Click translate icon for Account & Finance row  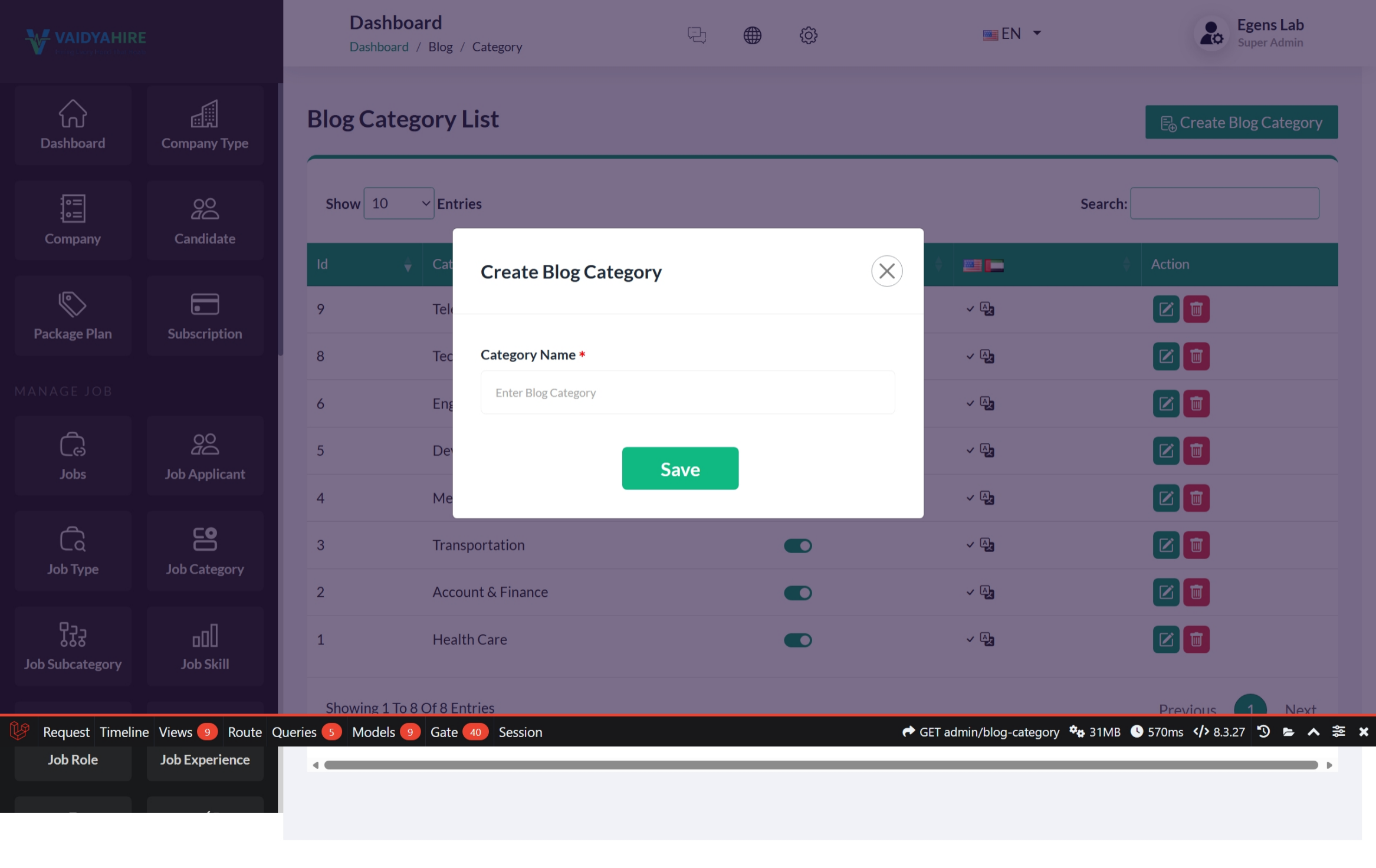click(987, 592)
